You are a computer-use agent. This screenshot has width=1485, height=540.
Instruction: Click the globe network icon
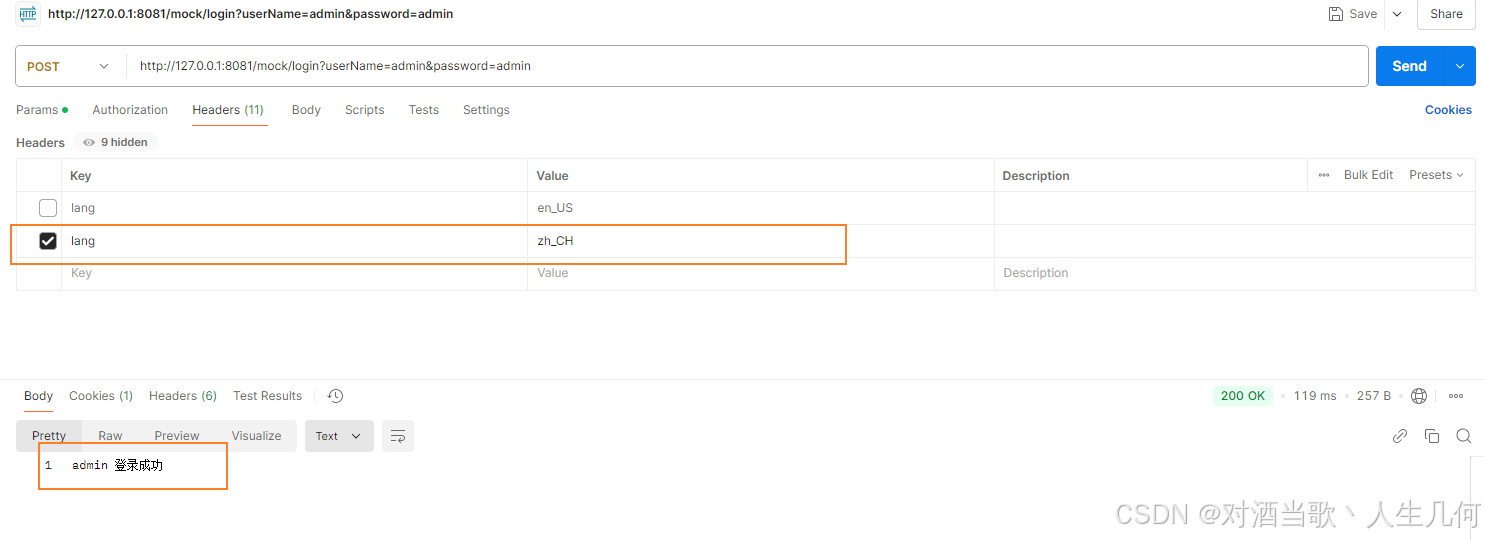[1419, 396]
